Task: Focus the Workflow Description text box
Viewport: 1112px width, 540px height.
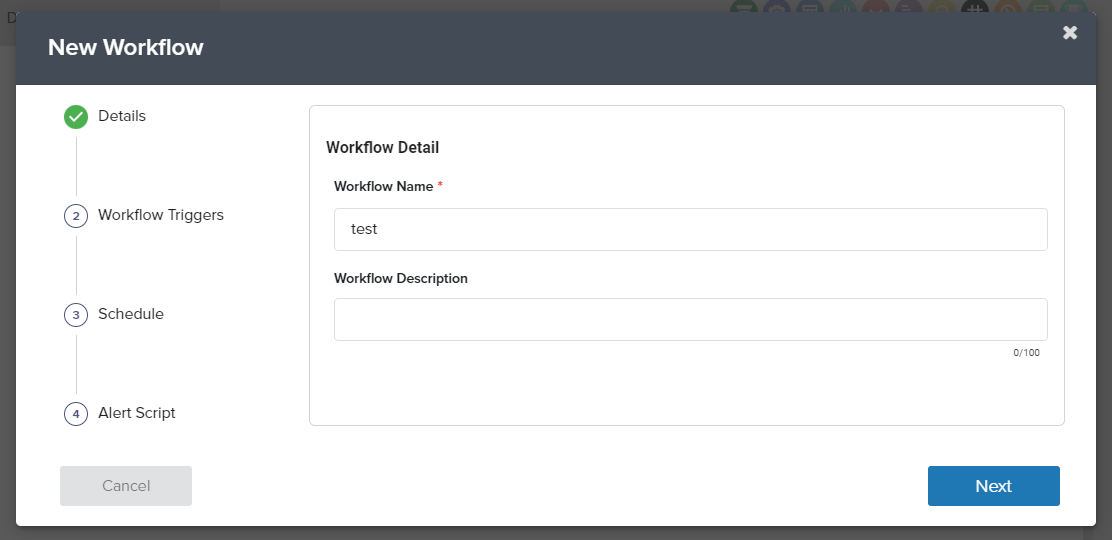Action: [691, 319]
